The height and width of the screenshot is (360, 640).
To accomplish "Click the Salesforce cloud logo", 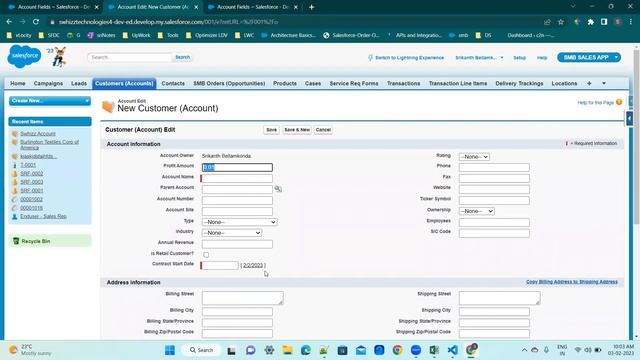I will [24, 56].
